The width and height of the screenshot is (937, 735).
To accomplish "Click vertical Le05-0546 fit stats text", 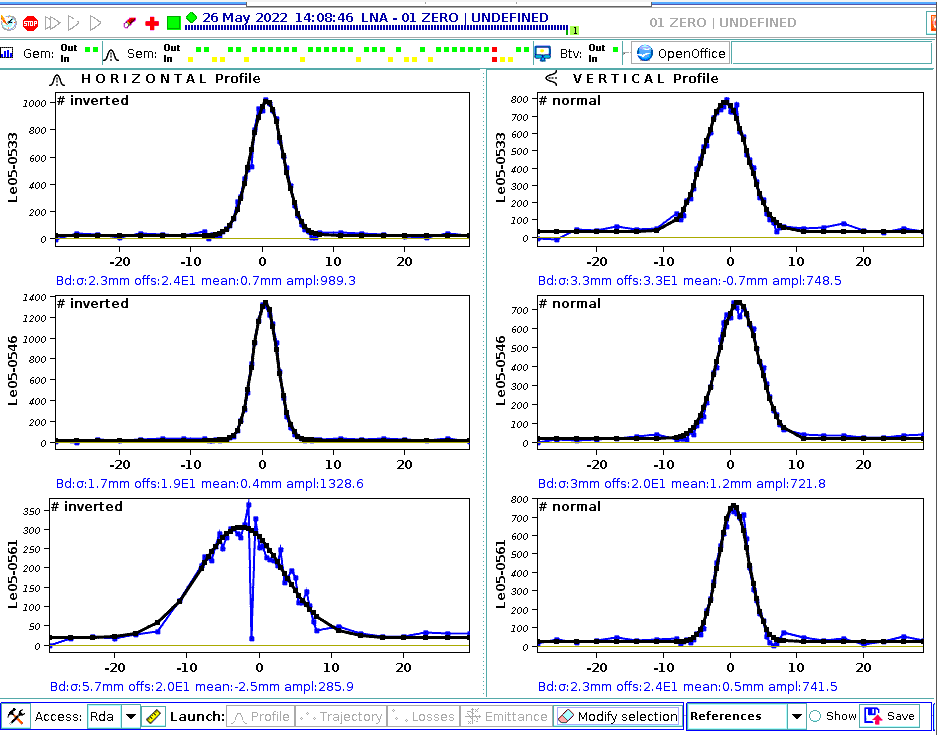I will (x=682, y=483).
